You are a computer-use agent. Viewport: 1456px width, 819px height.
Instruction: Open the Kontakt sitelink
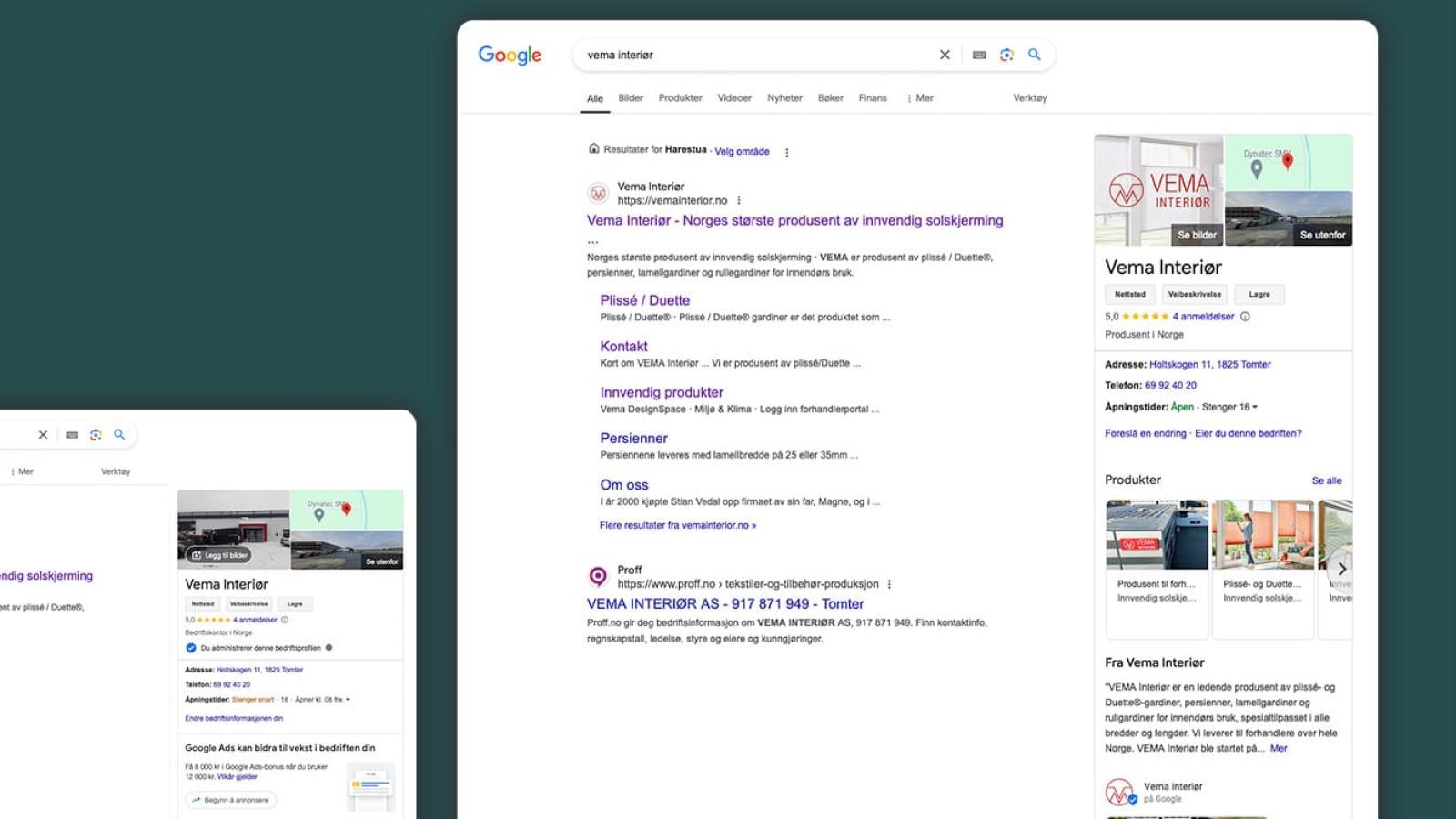(x=624, y=347)
